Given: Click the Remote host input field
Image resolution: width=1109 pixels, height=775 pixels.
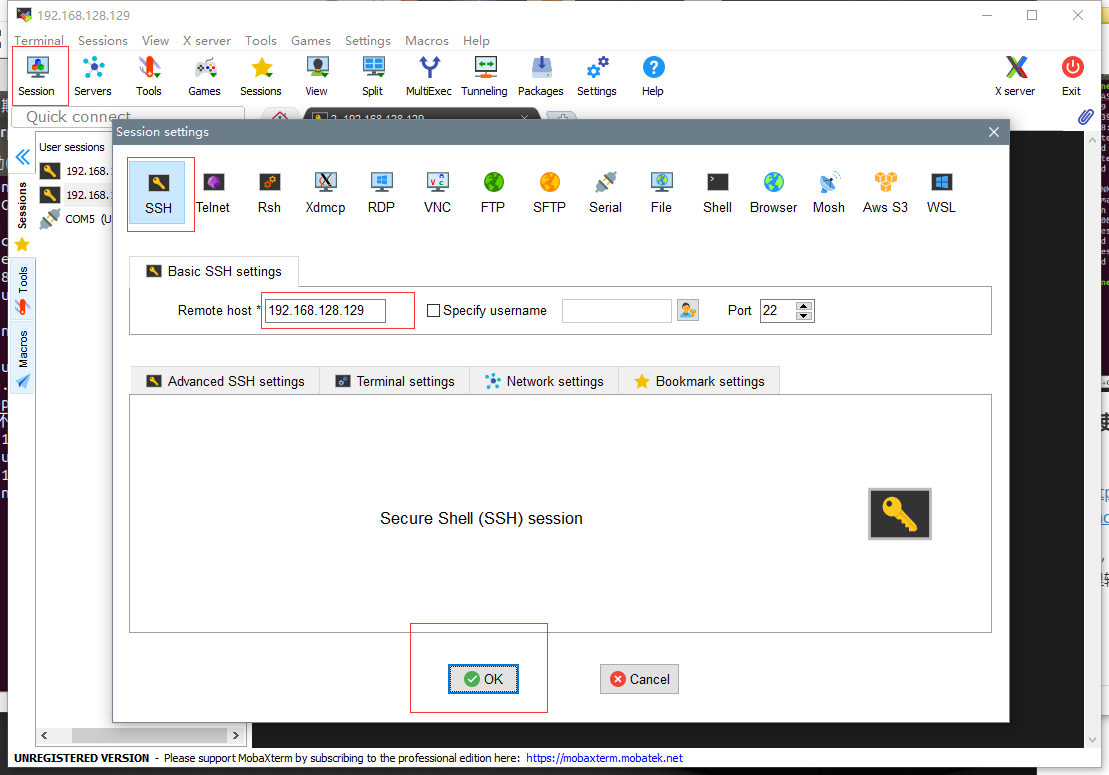Looking at the screenshot, I should (x=325, y=310).
